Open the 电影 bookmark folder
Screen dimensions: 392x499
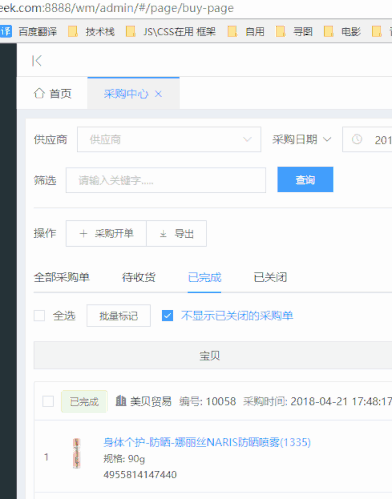coord(342,32)
